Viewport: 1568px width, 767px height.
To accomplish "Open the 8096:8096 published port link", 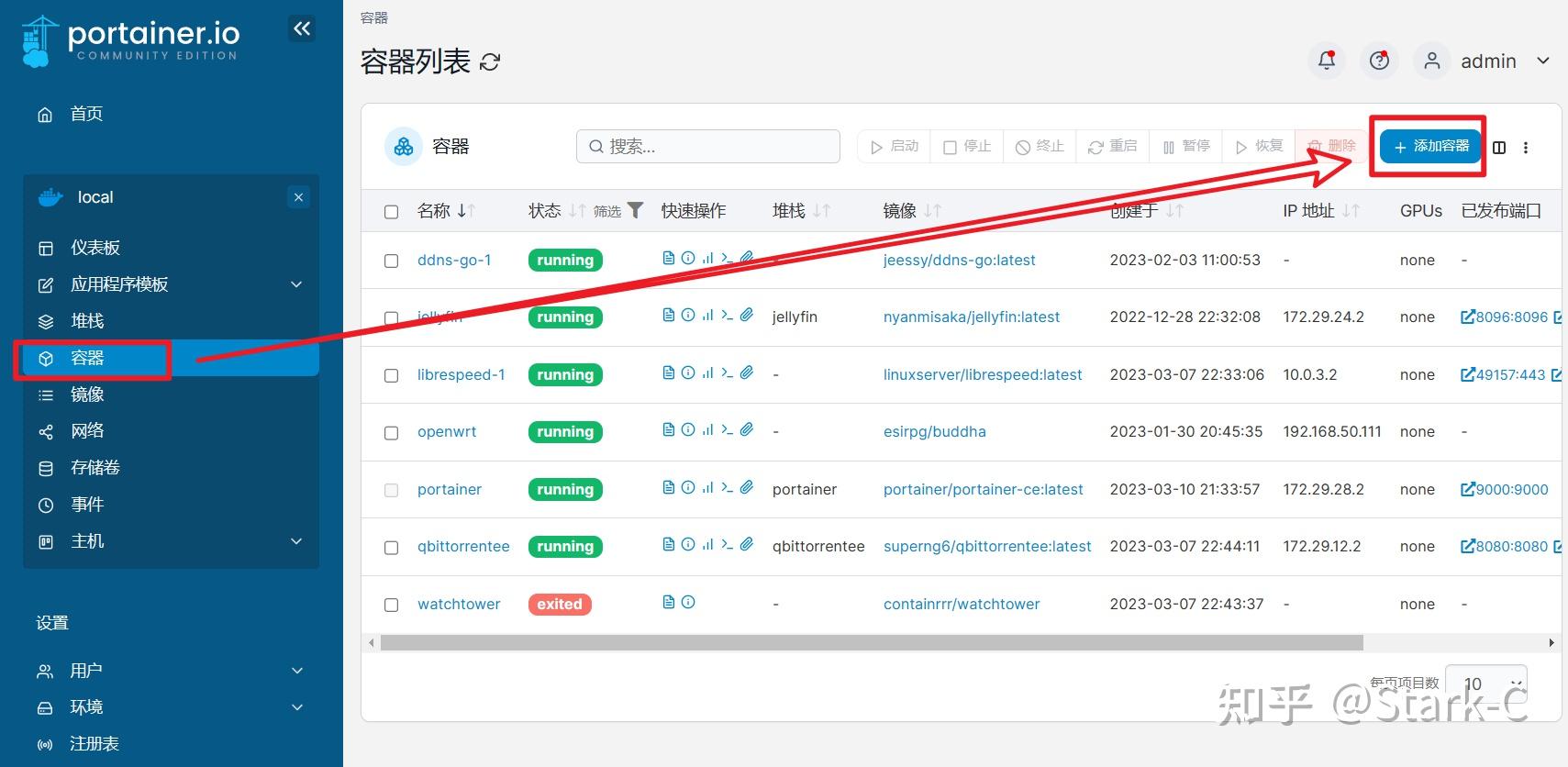I will tap(1504, 317).
